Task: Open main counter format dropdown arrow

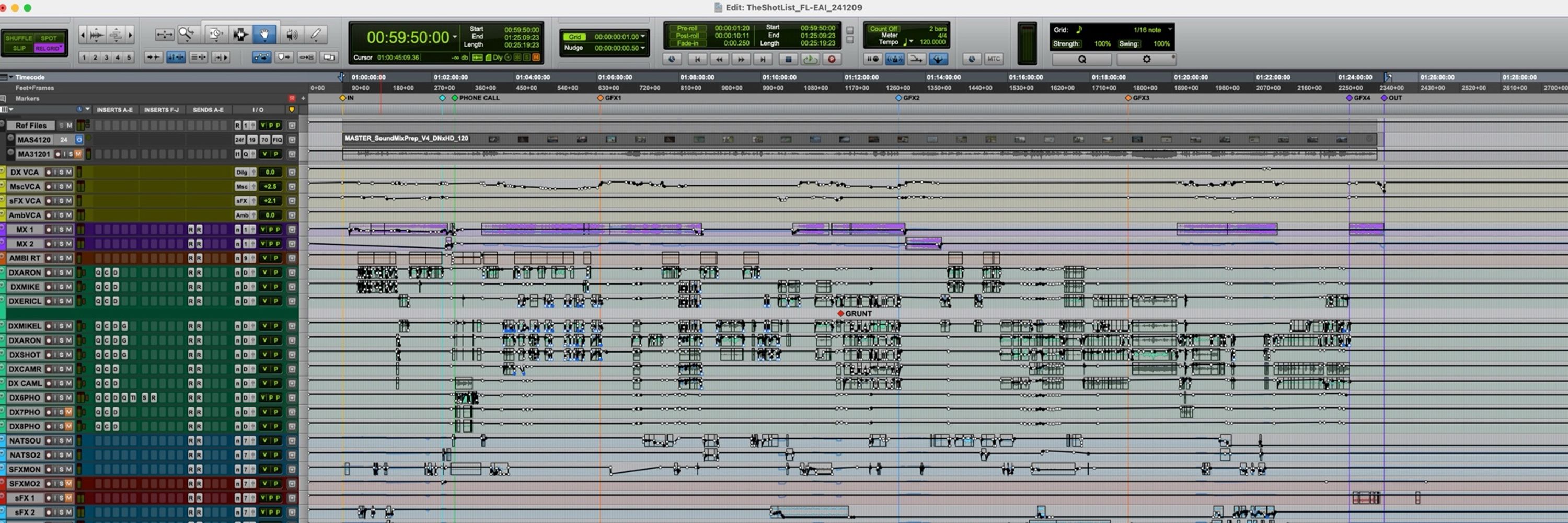Action: click(x=455, y=38)
